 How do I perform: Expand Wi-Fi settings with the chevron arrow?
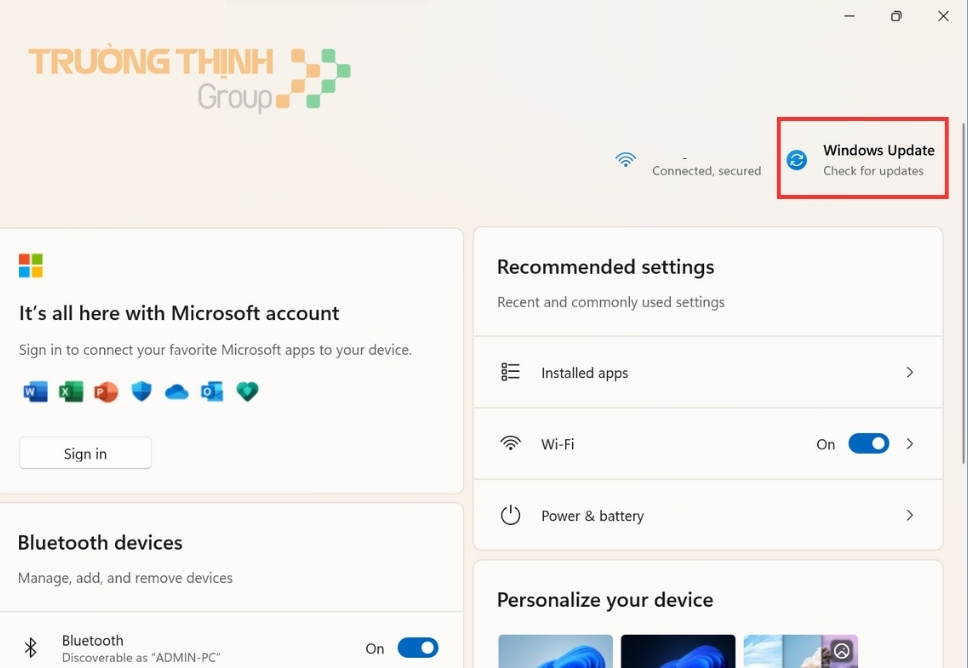pyautogui.click(x=910, y=444)
